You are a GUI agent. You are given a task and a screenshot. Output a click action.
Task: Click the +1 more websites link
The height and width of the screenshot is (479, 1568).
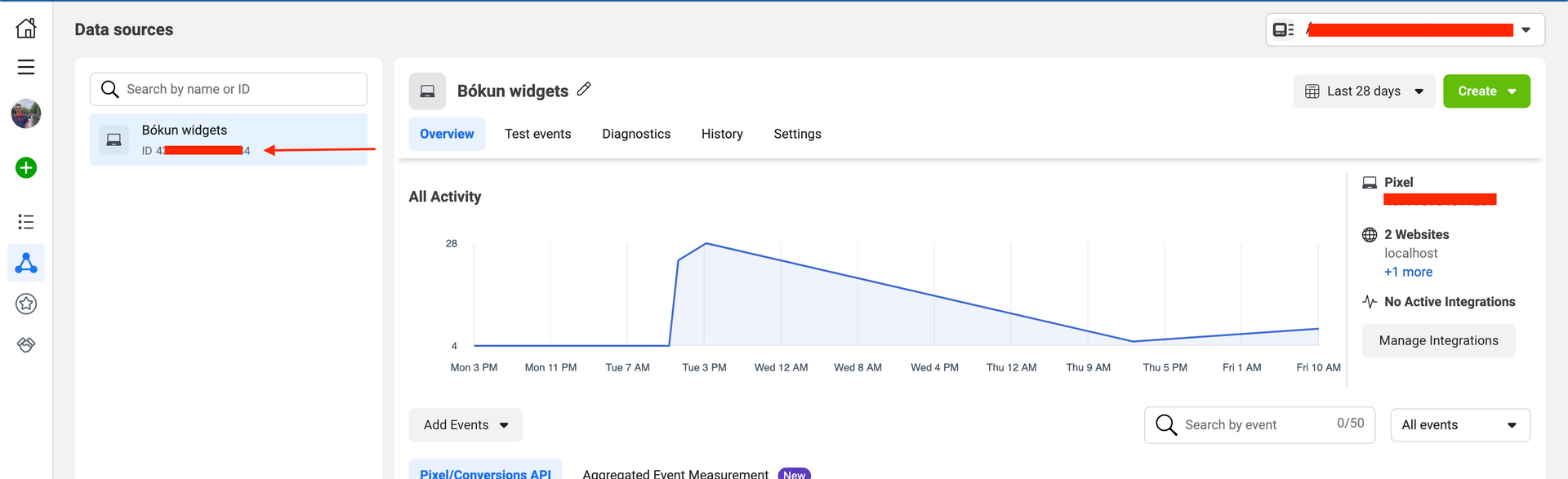[x=1408, y=273]
